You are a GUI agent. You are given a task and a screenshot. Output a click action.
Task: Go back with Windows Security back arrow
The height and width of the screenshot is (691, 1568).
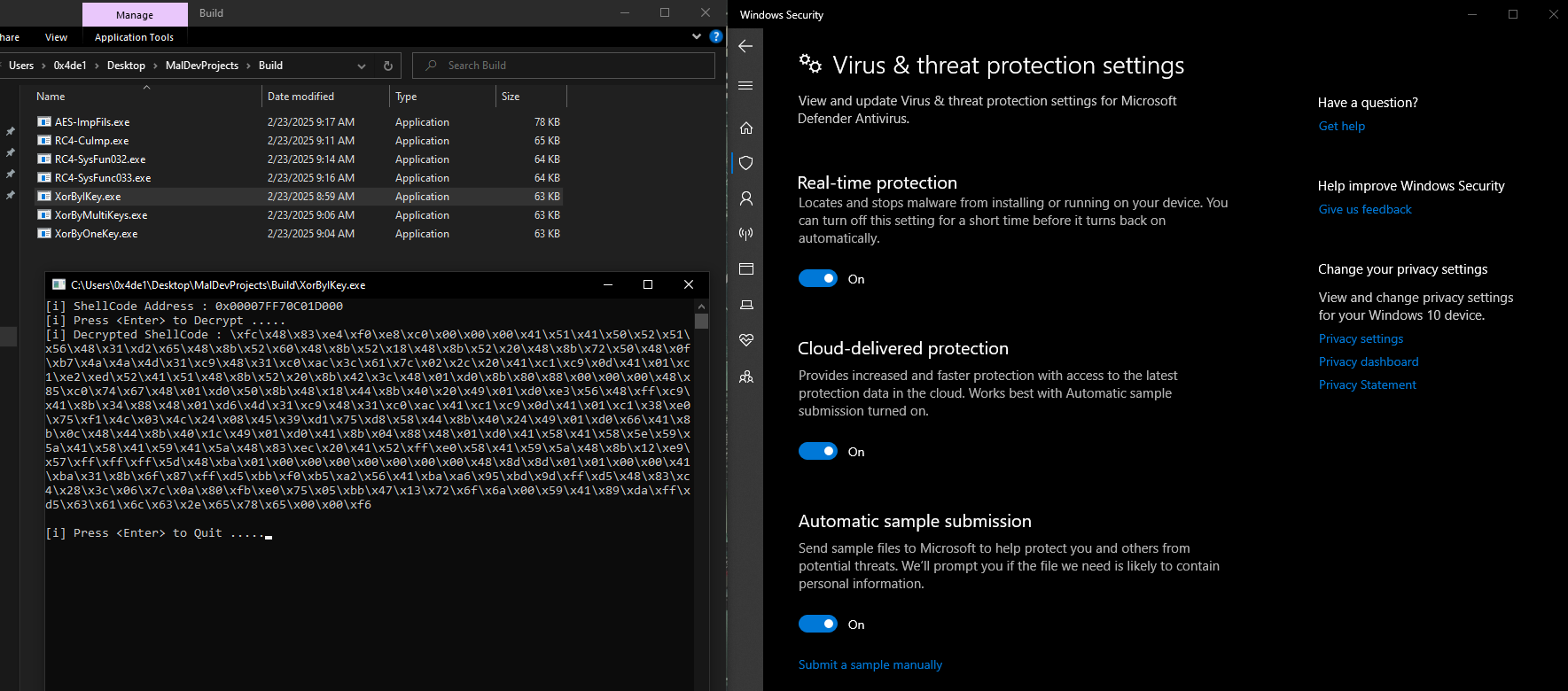tap(745, 46)
